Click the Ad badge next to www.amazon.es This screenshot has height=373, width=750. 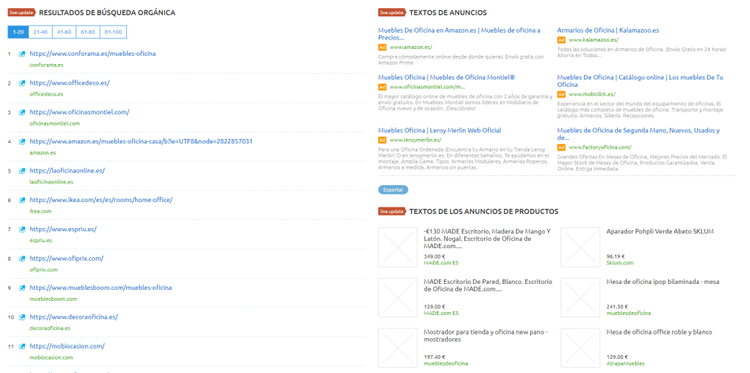pyautogui.click(x=382, y=47)
